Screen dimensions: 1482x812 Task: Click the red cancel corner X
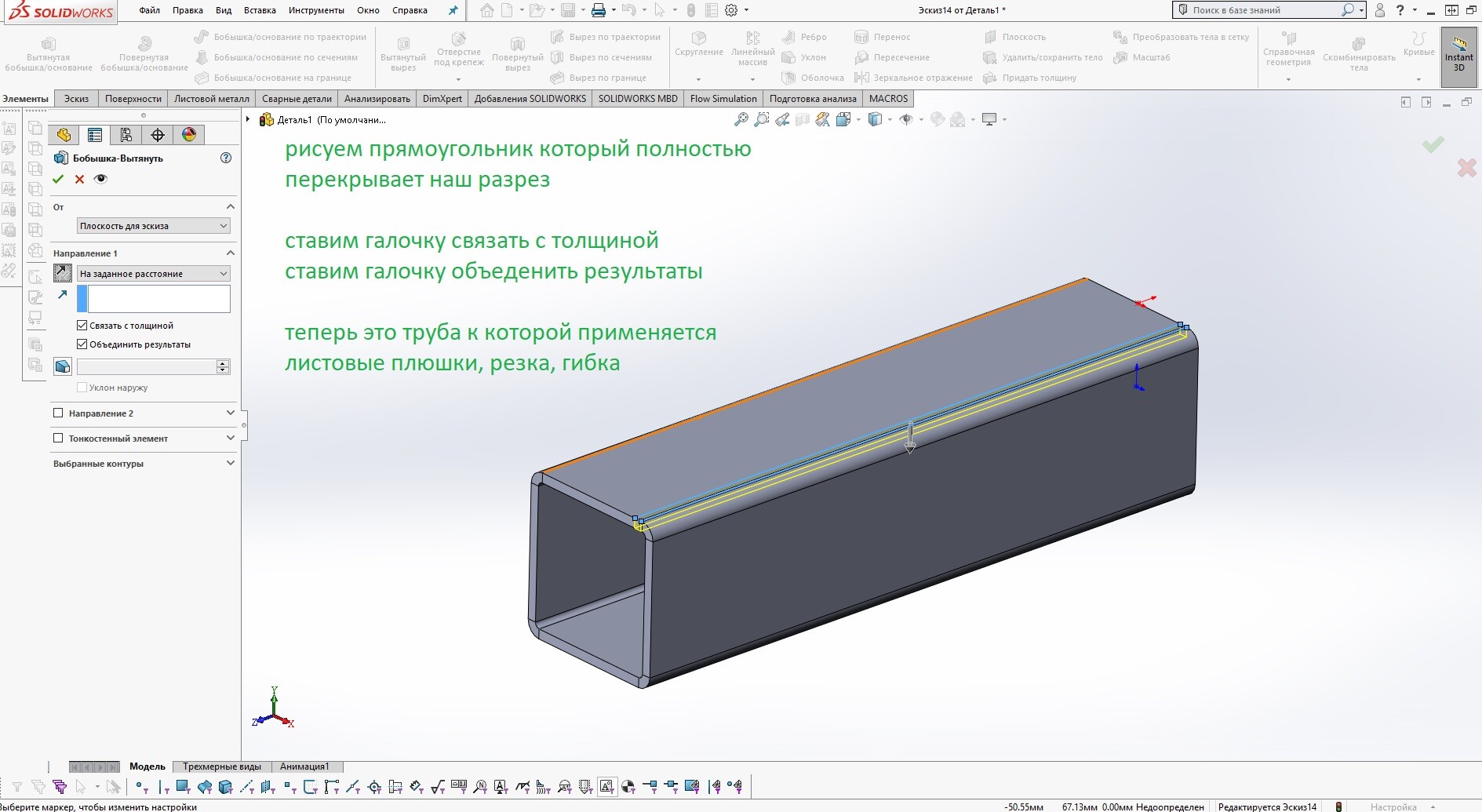pyautogui.click(x=1466, y=167)
